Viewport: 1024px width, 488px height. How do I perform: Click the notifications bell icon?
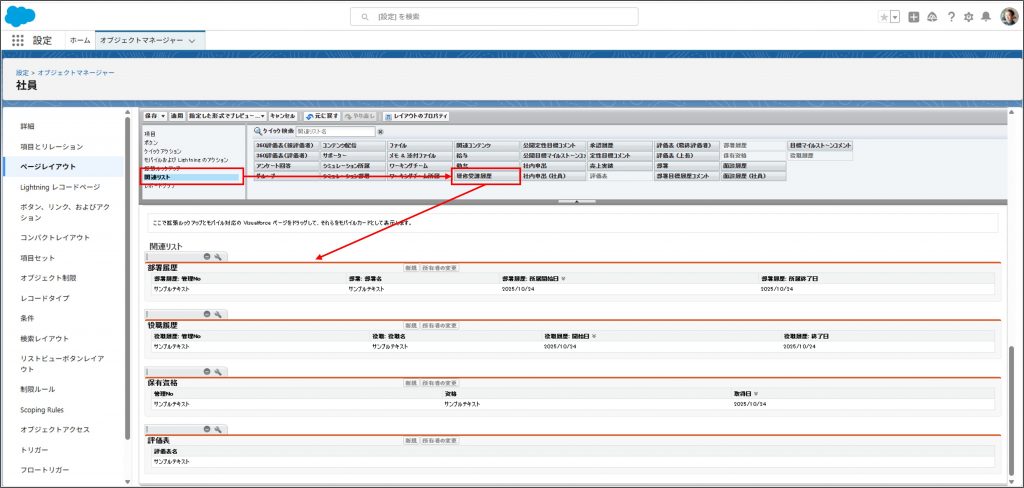tap(986, 17)
